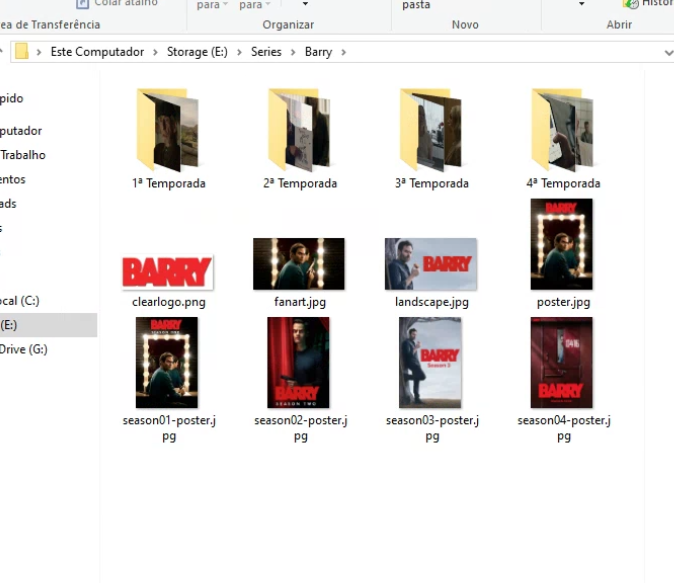This screenshot has height=583, width=674.
Task: Open the Abrir group dropdown arrow
Action: tap(582, 4)
